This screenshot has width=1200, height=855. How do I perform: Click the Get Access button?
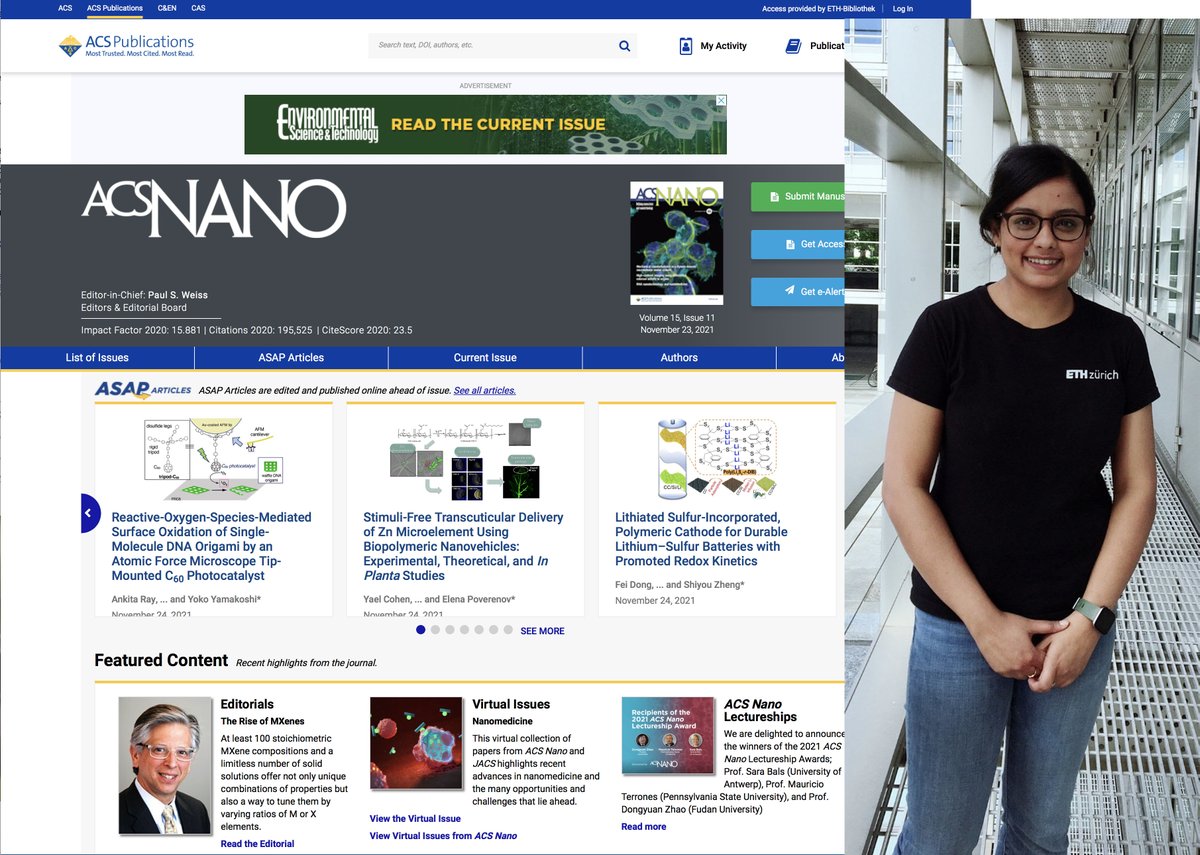tap(798, 244)
